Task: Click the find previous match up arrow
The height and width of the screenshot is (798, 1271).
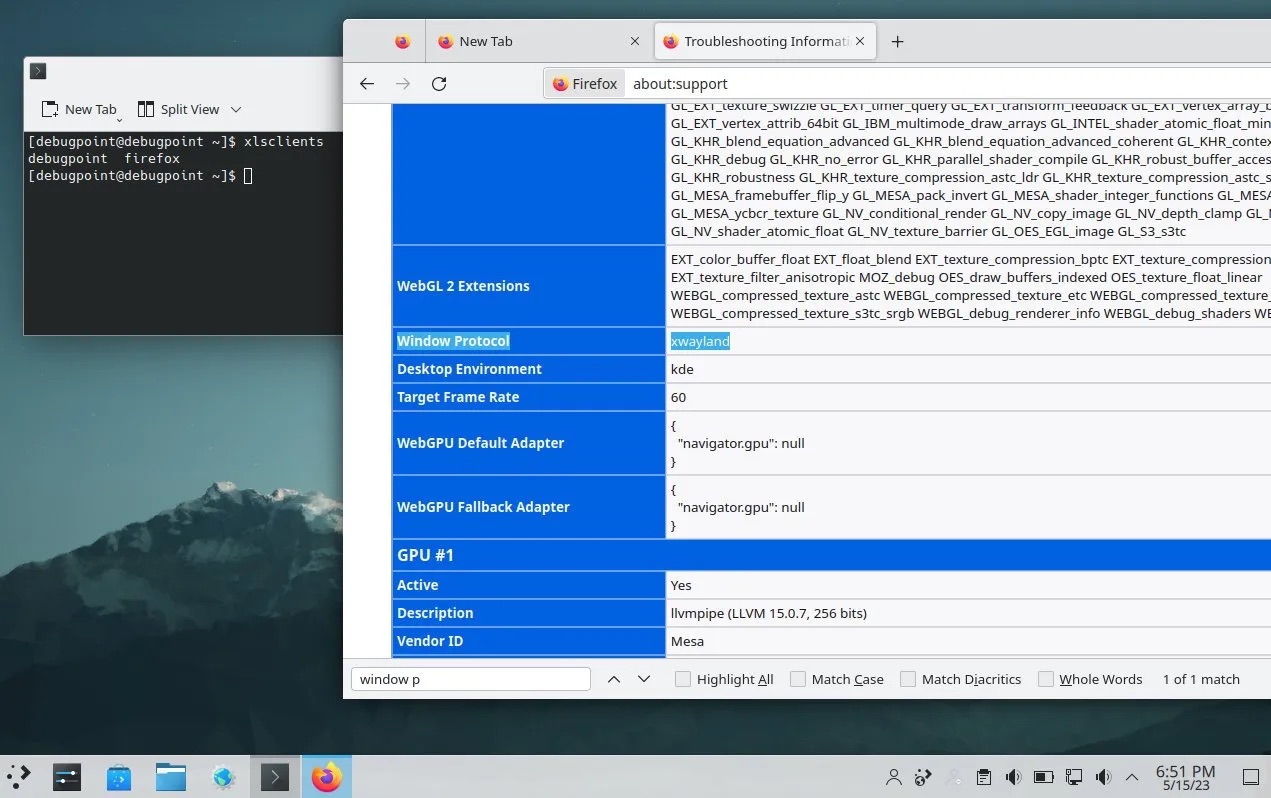Action: coord(614,679)
